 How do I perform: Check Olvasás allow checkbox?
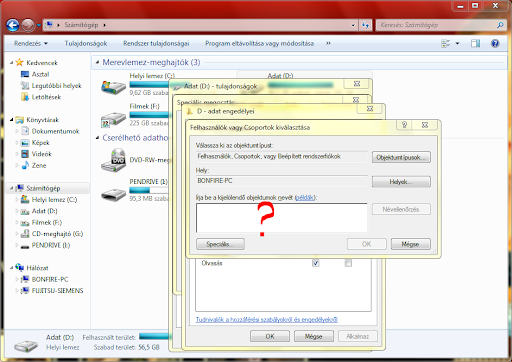[315, 263]
